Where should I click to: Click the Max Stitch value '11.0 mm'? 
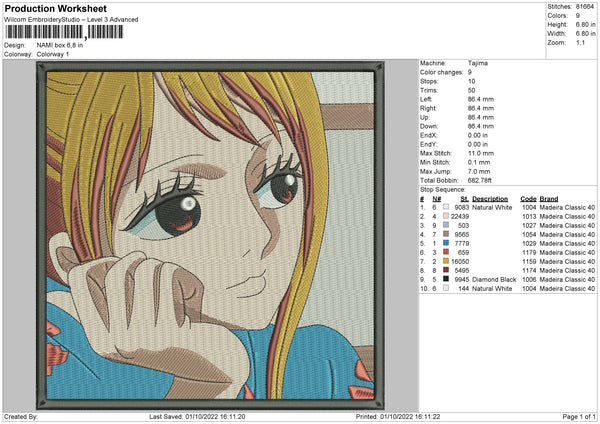pyautogui.click(x=481, y=153)
